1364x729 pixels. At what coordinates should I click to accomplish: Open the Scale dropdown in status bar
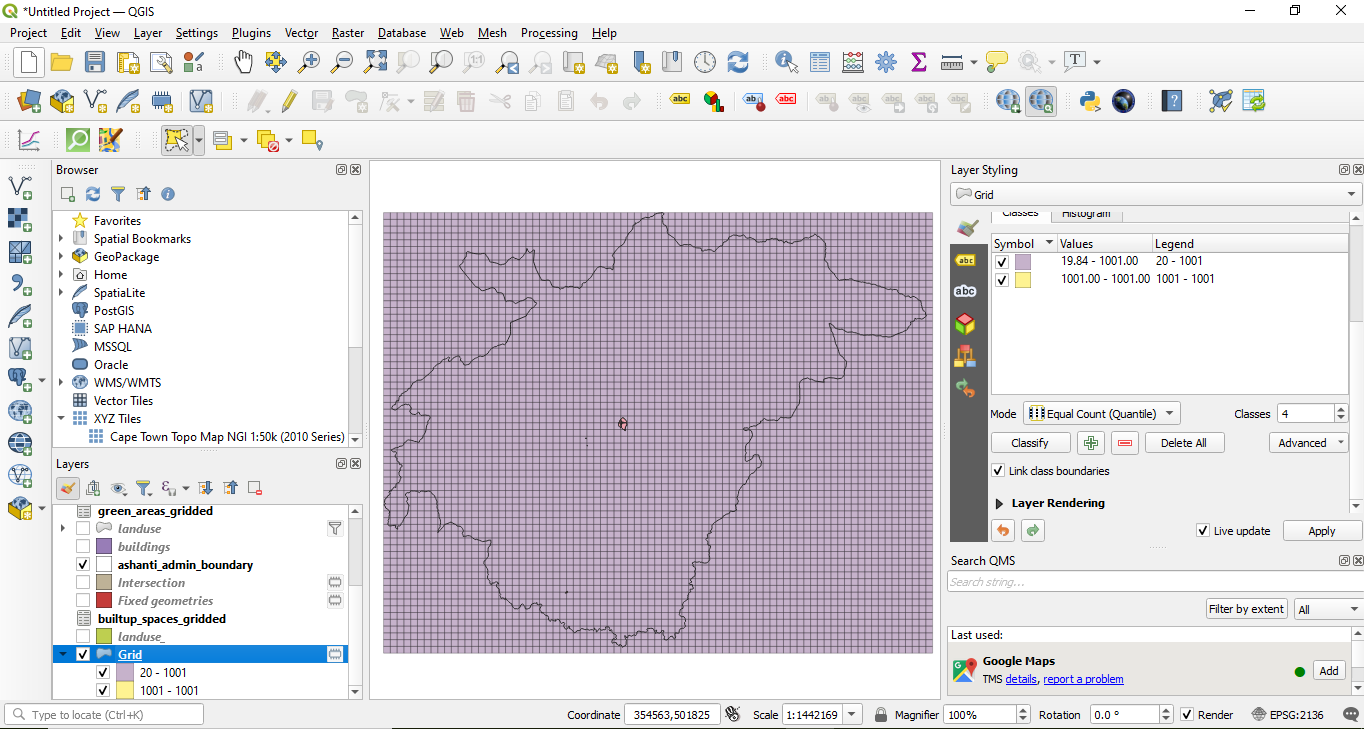852,715
